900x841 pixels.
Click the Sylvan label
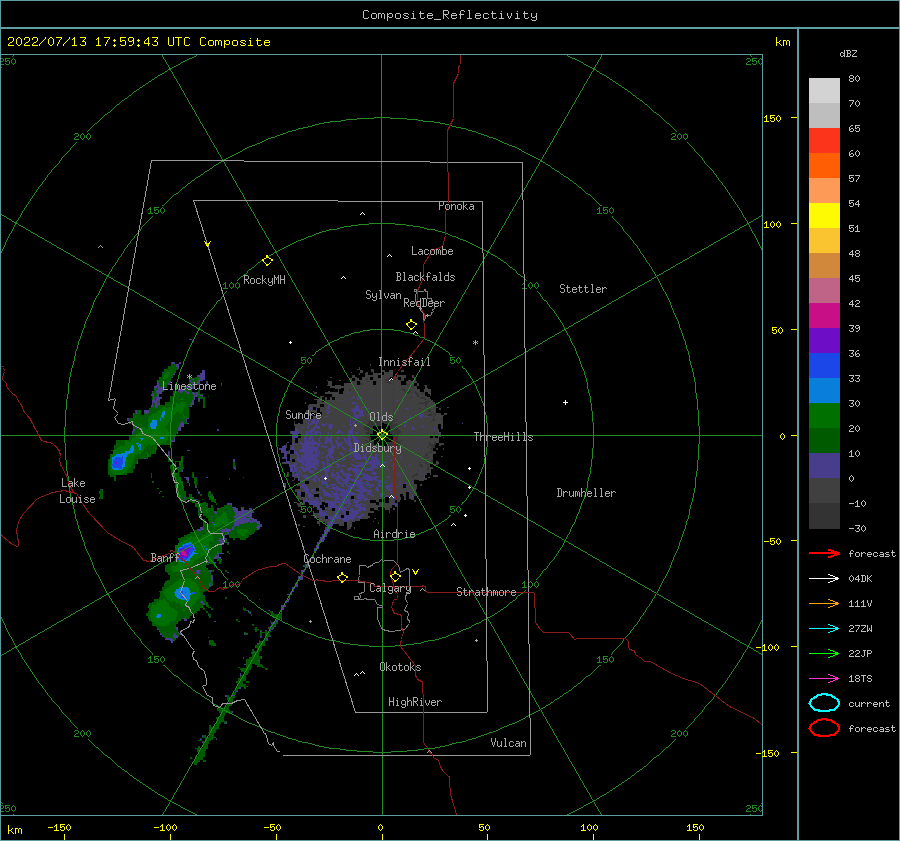(383, 295)
